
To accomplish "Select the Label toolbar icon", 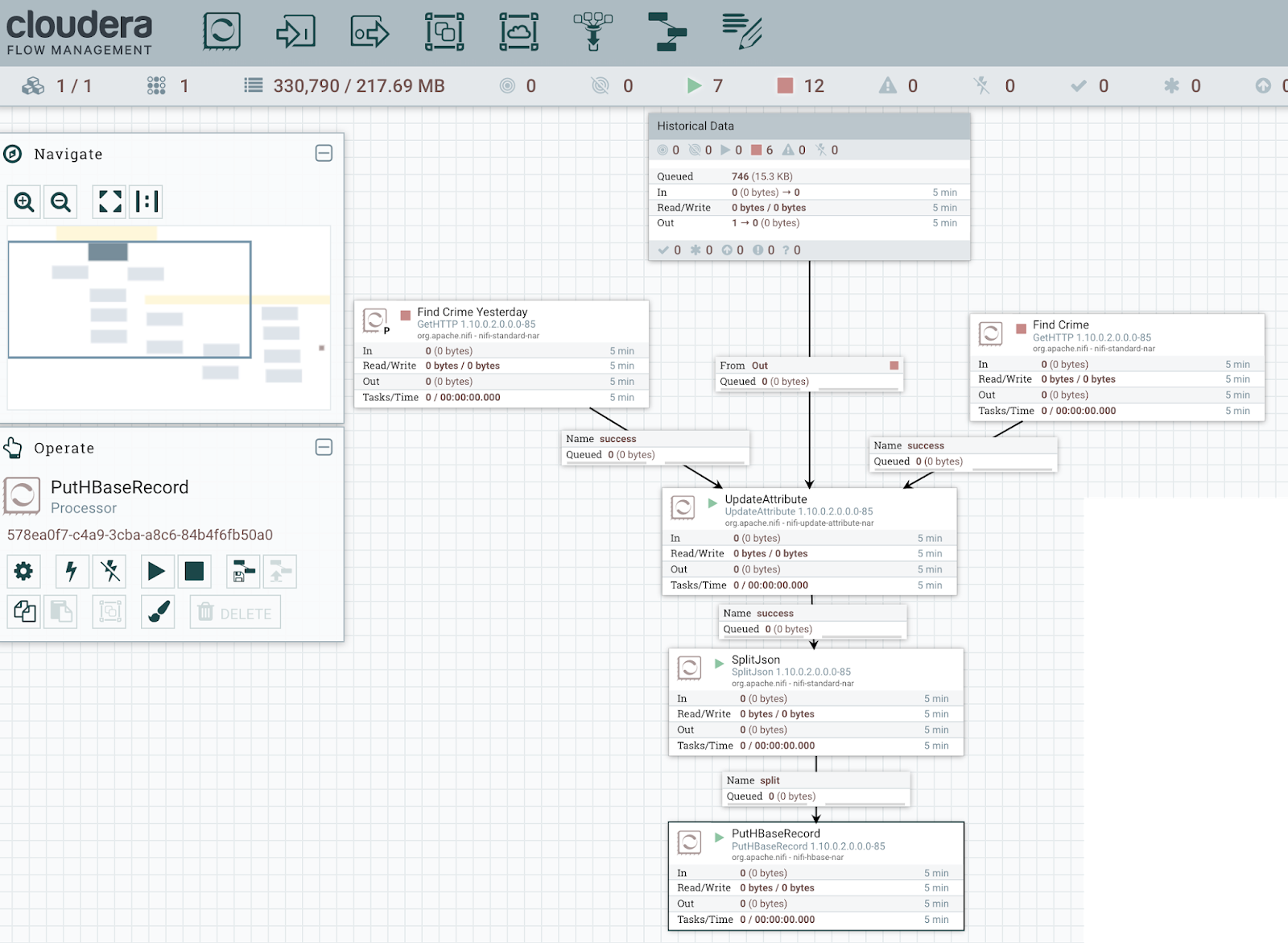I will click(x=742, y=31).
